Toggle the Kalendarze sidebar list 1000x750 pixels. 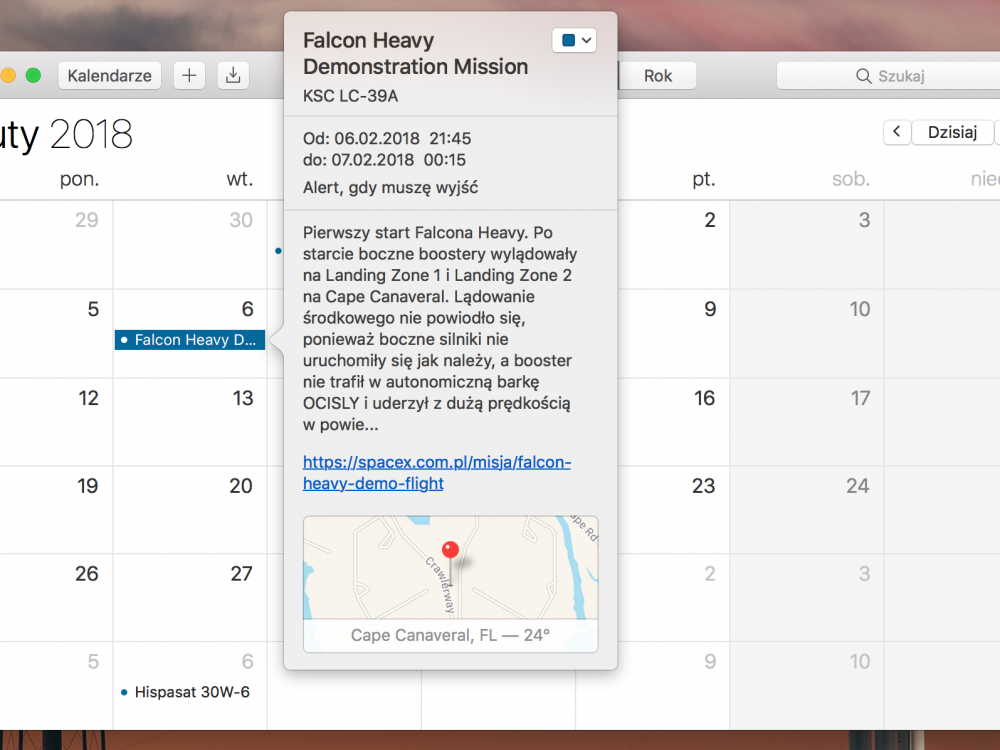click(110, 76)
